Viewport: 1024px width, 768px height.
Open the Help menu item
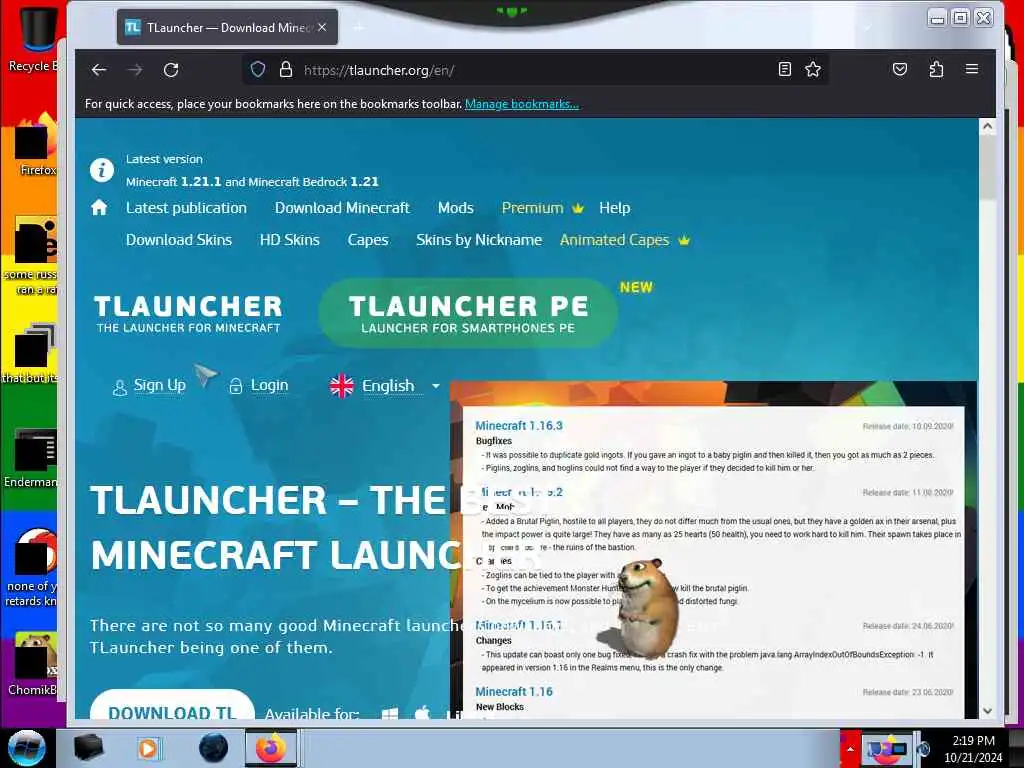[x=615, y=208]
